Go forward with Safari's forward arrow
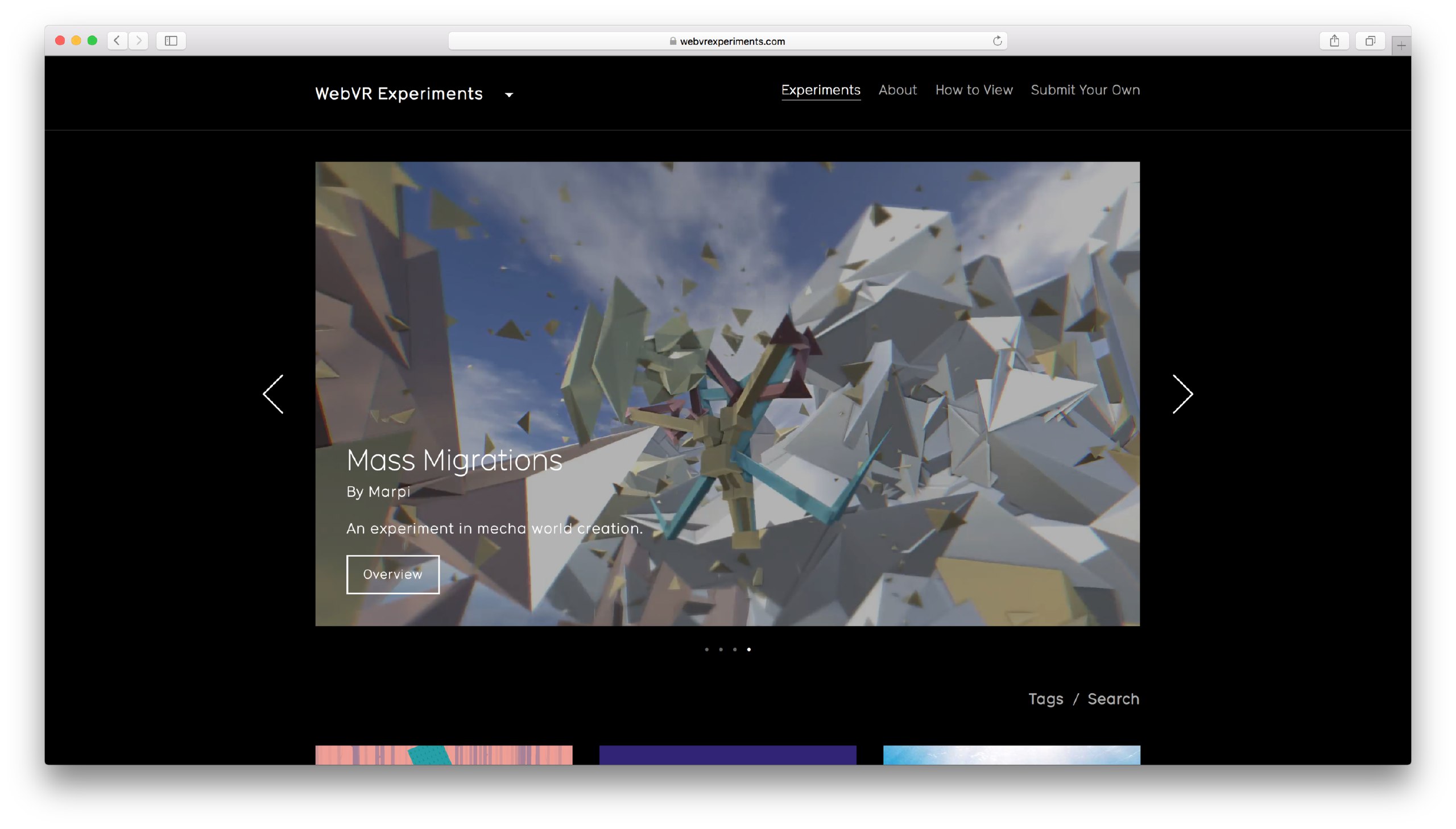The height and width of the screenshot is (829, 1456). click(138, 40)
